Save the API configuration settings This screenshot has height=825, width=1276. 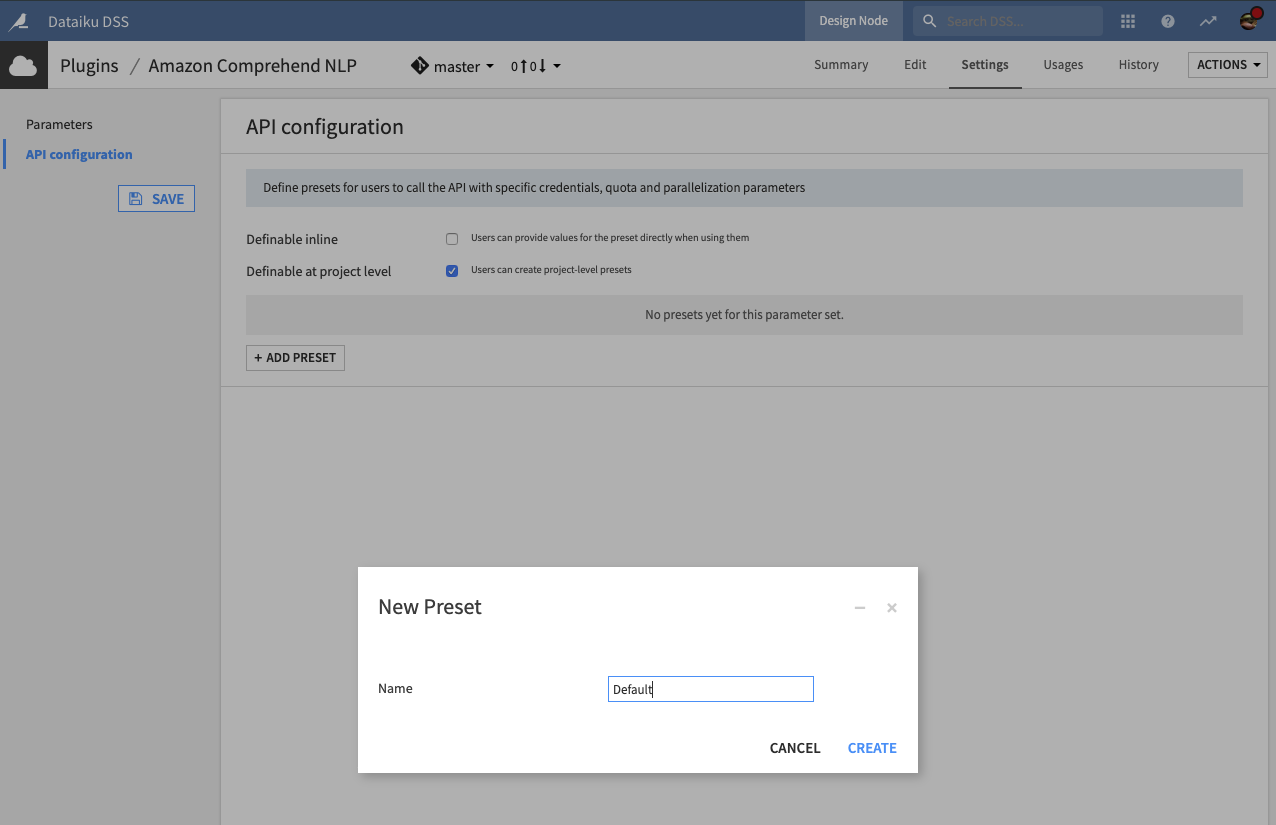(156, 198)
